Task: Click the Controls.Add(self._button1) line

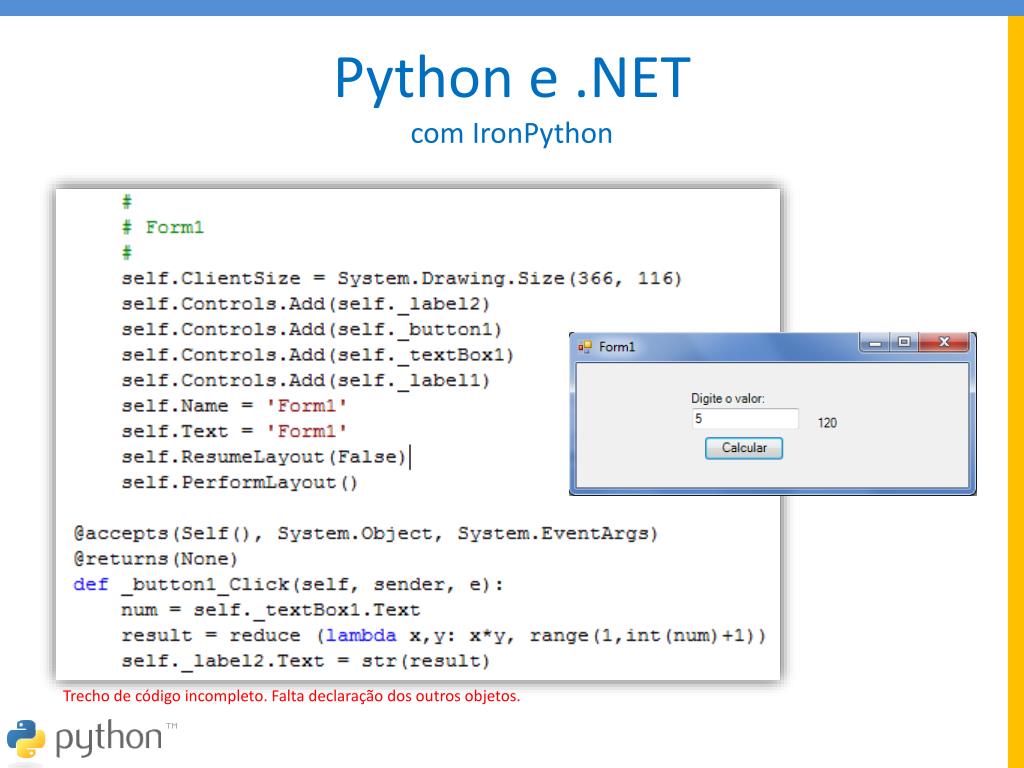Action: [312, 330]
